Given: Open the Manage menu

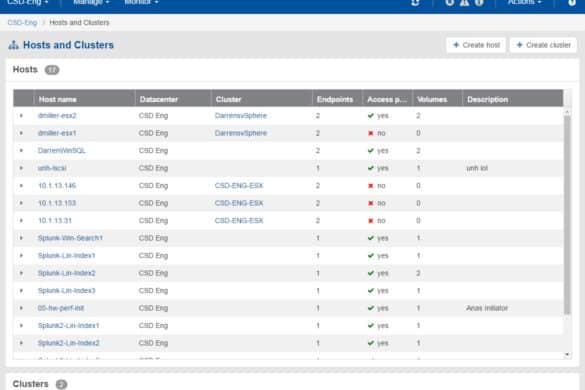Looking at the screenshot, I should (91, 2).
